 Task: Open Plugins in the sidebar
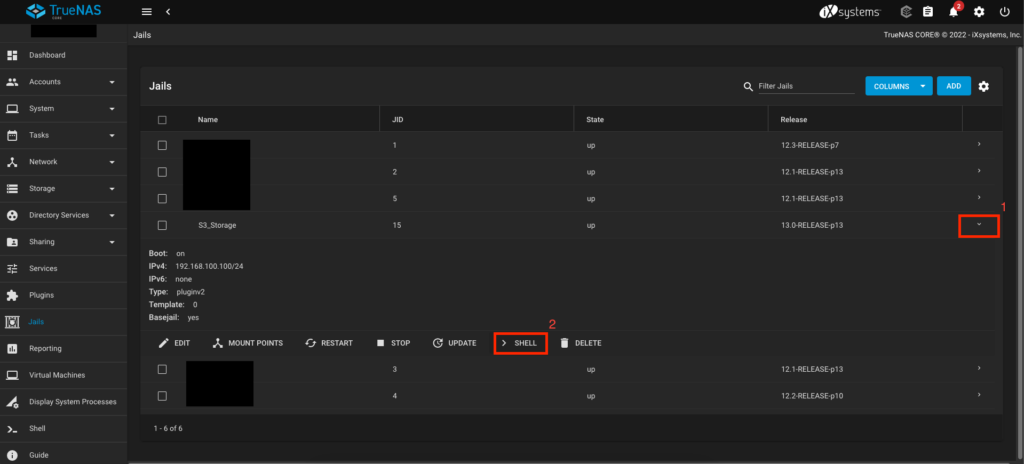point(41,295)
